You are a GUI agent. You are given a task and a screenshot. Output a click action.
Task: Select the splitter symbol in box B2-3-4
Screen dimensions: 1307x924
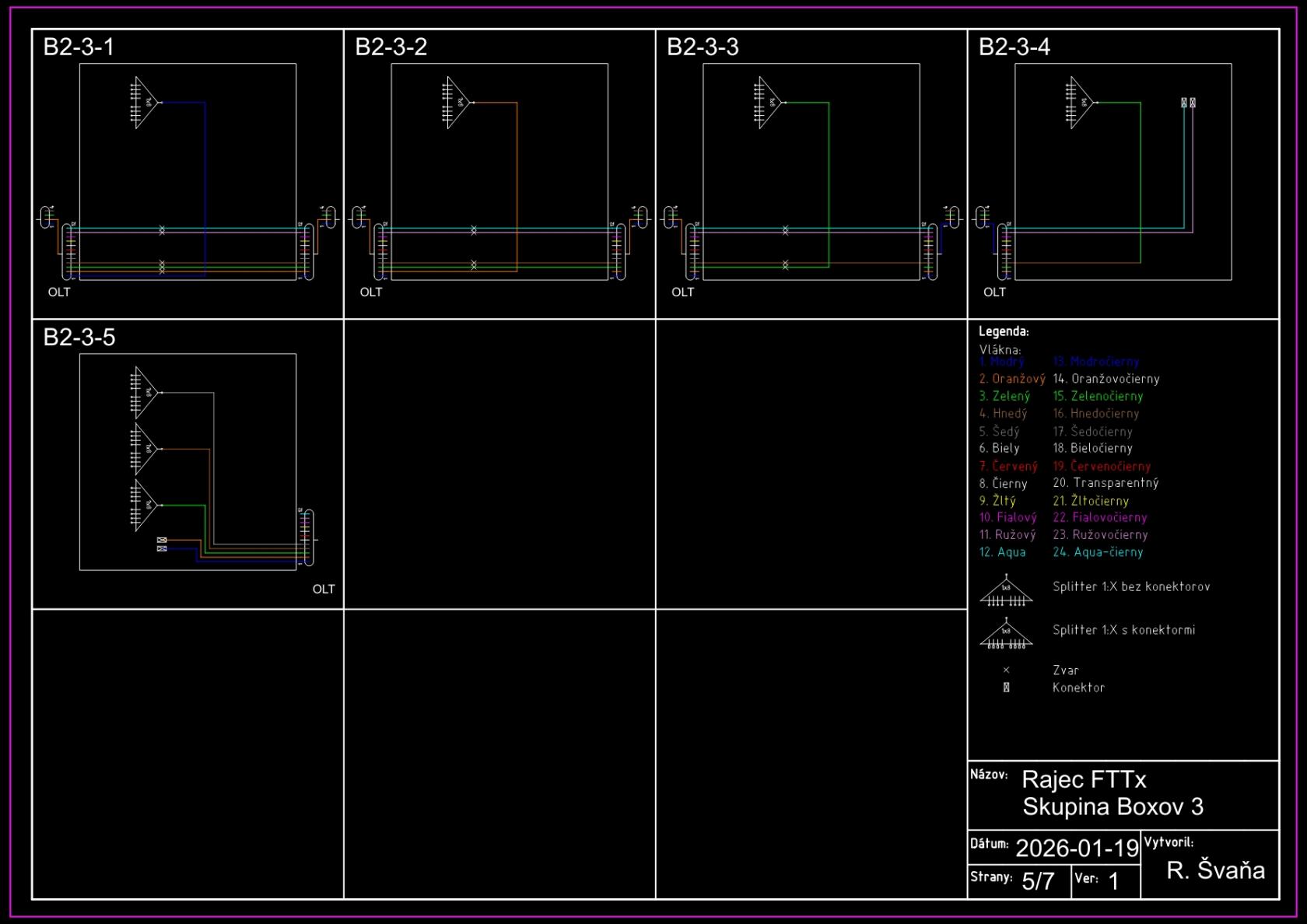tap(1082, 103)
